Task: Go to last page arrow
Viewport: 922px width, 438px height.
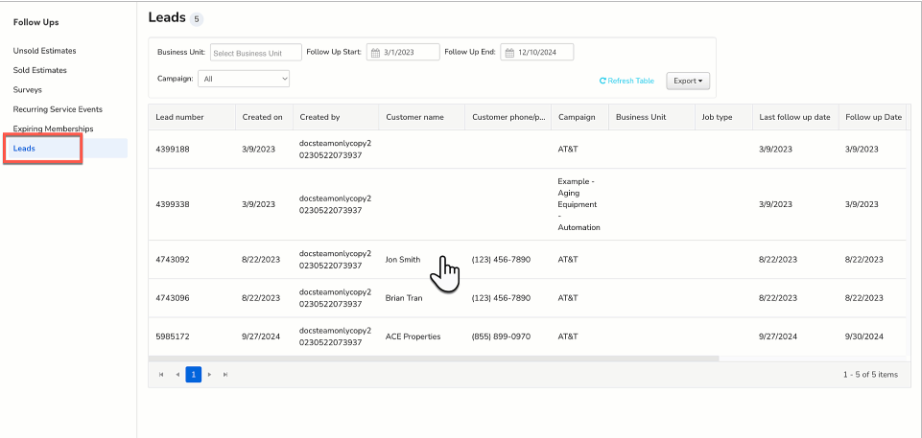Action: [x=225, y=375]
